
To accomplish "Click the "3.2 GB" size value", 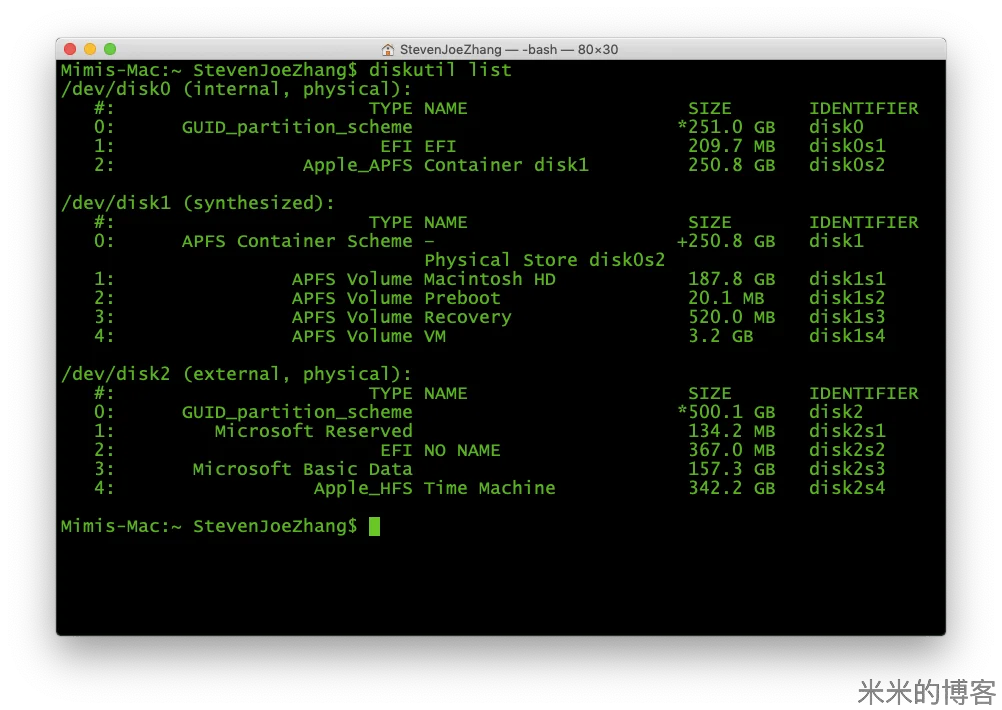I will (721, 336).
